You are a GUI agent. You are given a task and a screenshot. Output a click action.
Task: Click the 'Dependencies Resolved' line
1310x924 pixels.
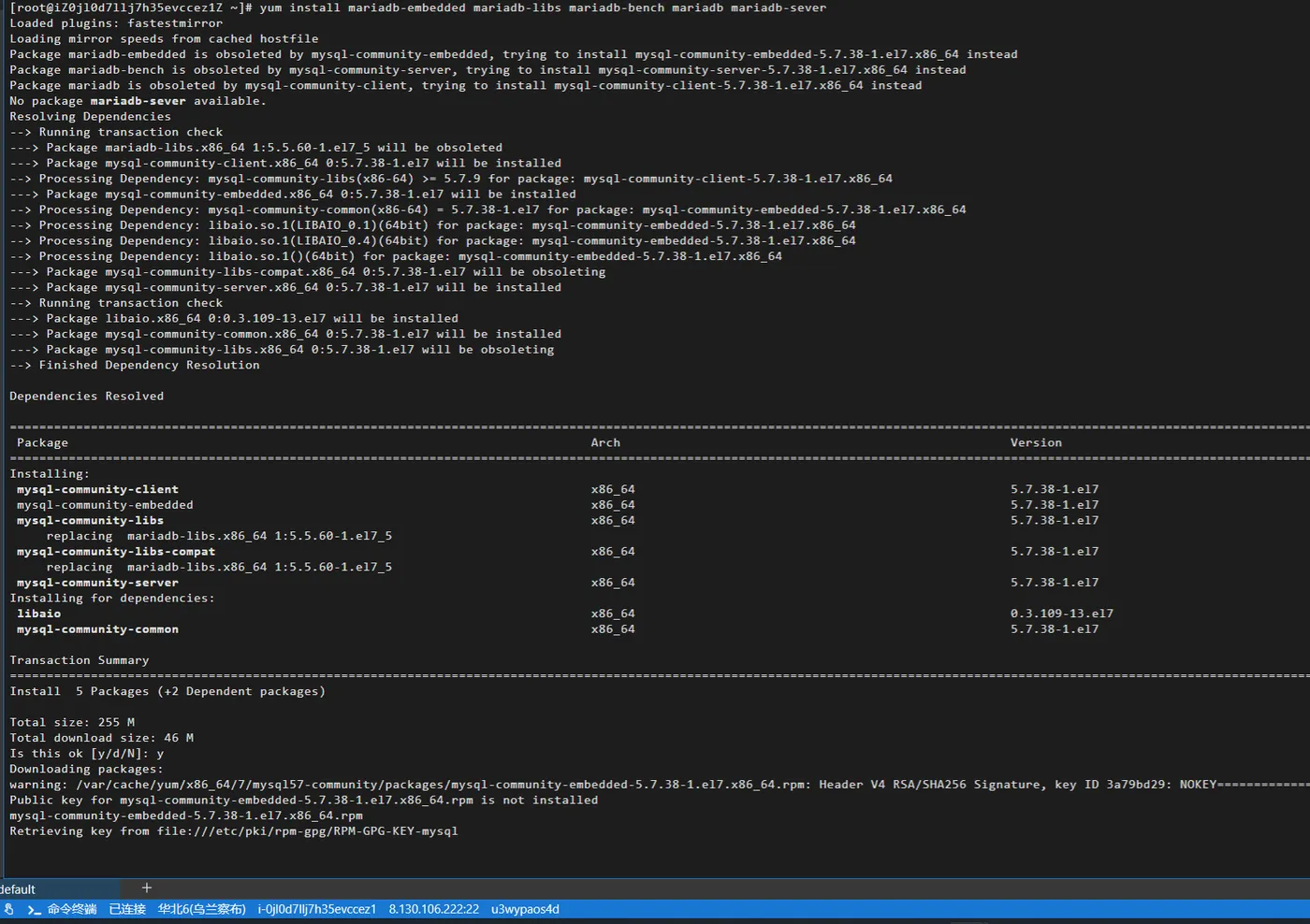[x=86, y=397]
